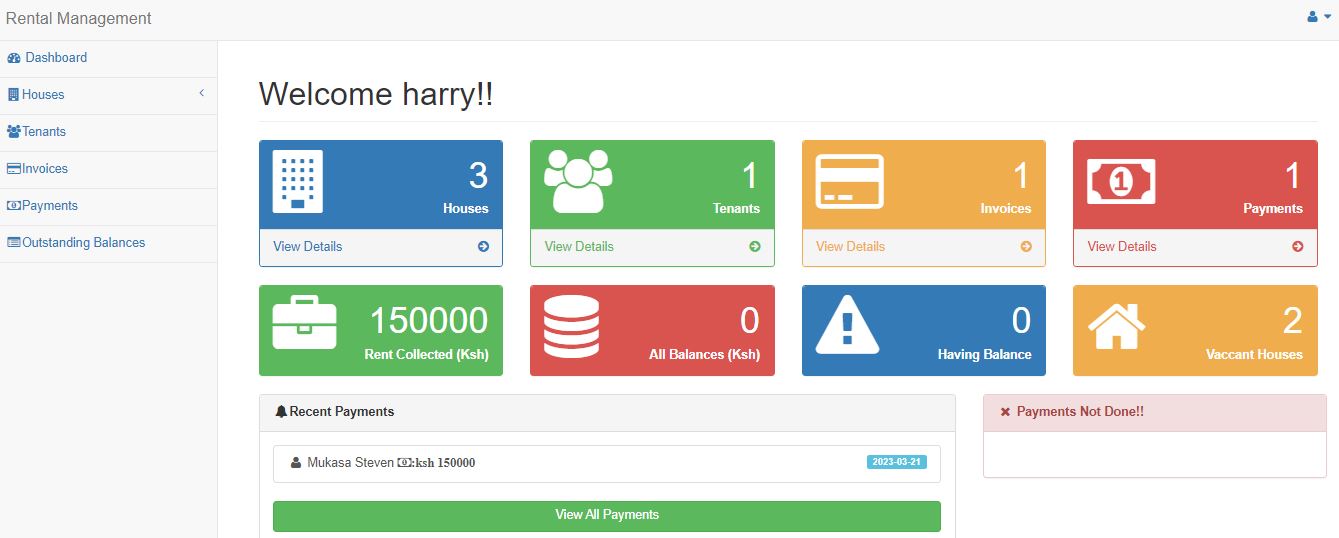Image resolution: width=1339 pixels, height=538 pixels.
Task: Click the 'All Balances (Ksh)' label
Action: tap(704, 354)
